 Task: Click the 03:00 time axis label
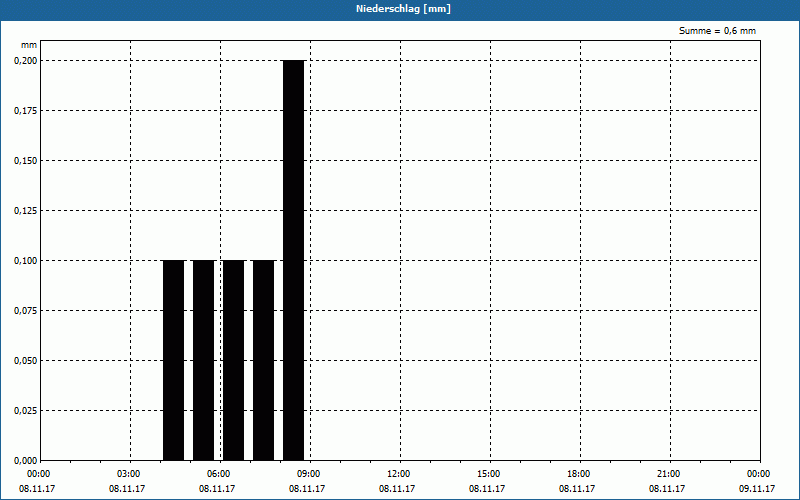(x=128, y=474)
